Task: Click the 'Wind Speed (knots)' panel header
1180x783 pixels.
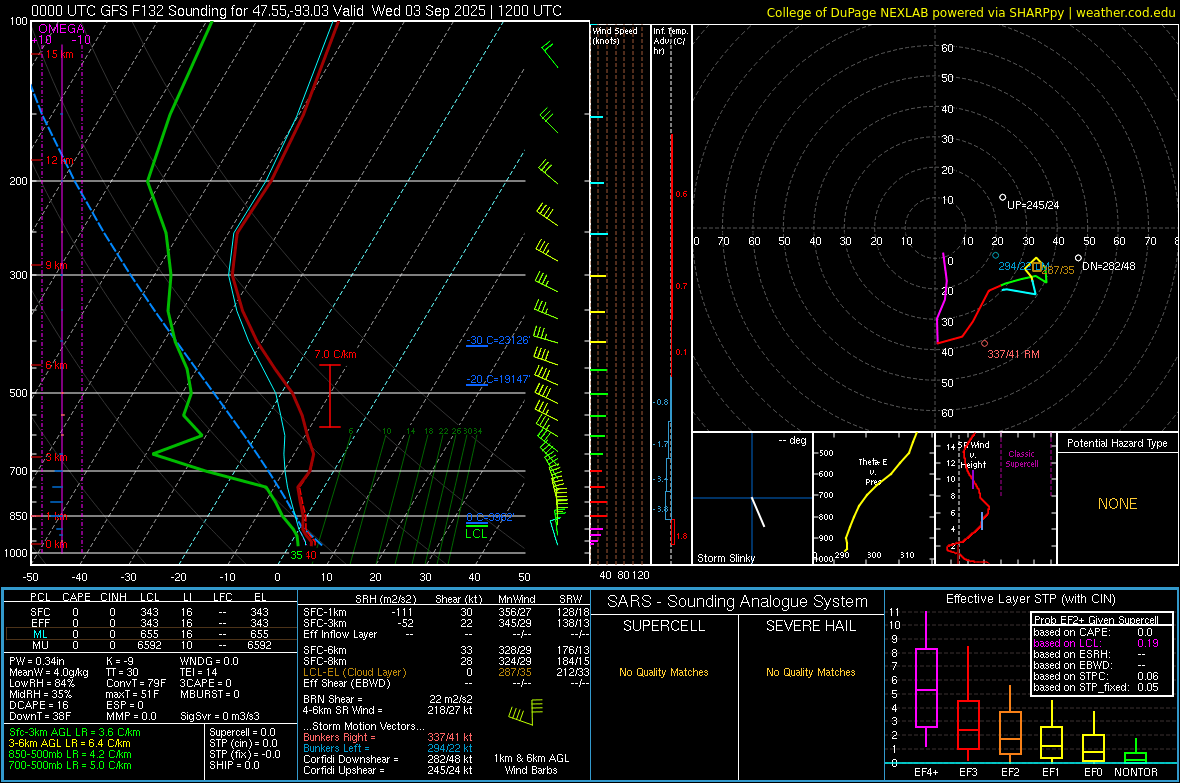Action: coord(614,35)
